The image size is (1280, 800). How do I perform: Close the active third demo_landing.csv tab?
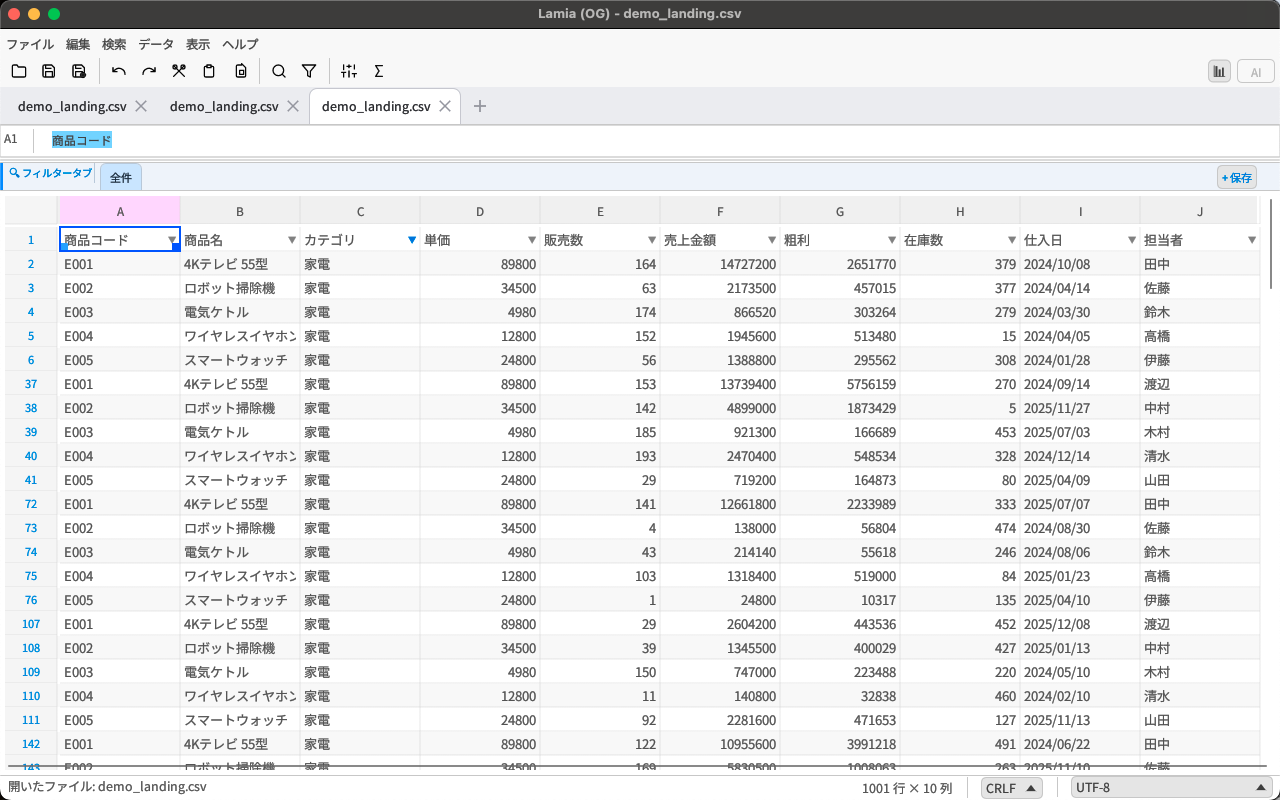445,106
